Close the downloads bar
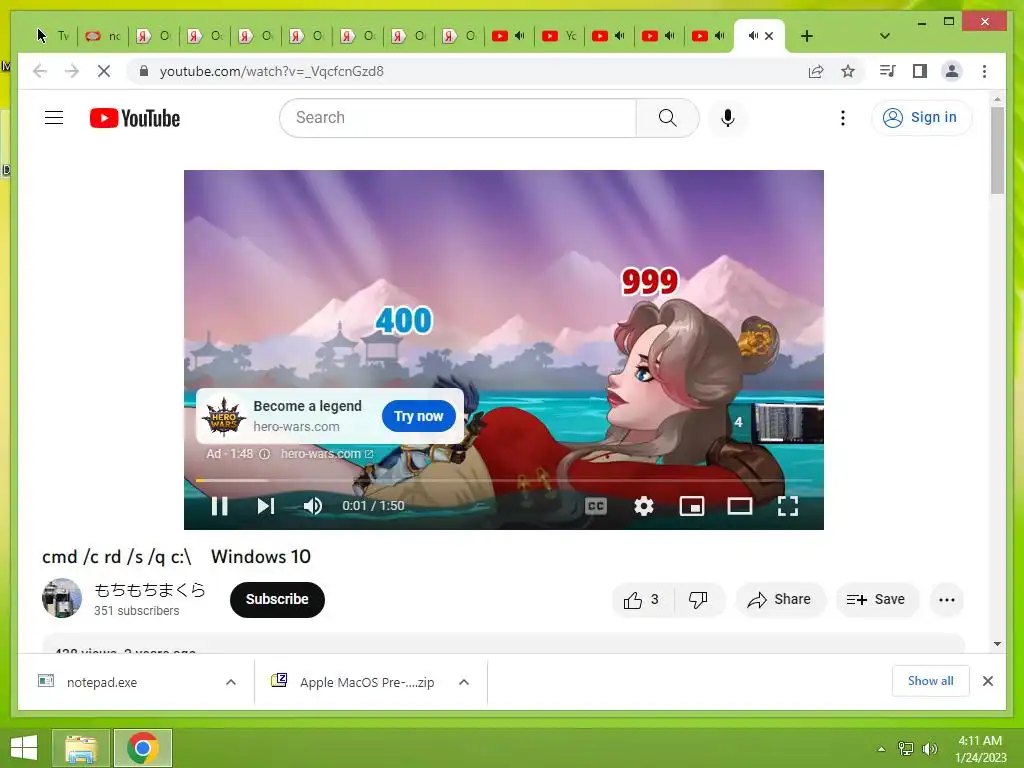 click(x=987, y=681)
